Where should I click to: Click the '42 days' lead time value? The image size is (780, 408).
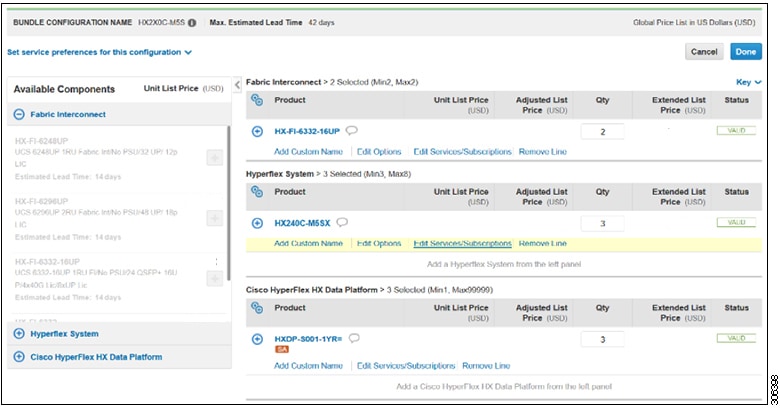(321, 22)
